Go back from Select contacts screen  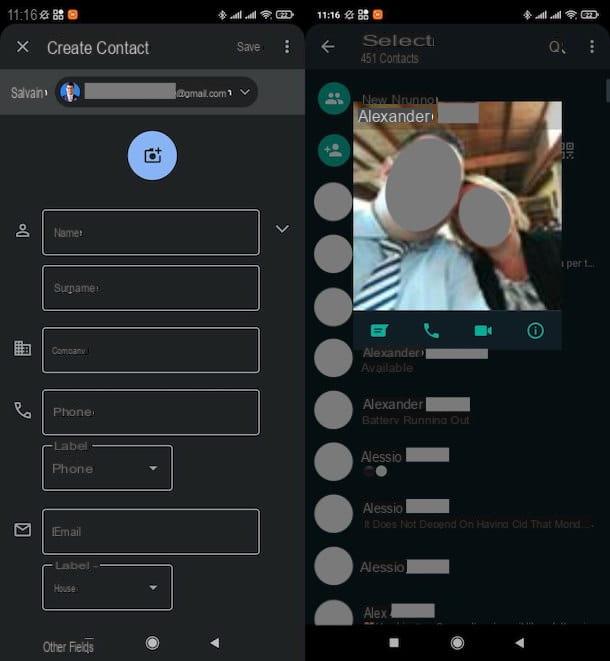tap(328, 47)
